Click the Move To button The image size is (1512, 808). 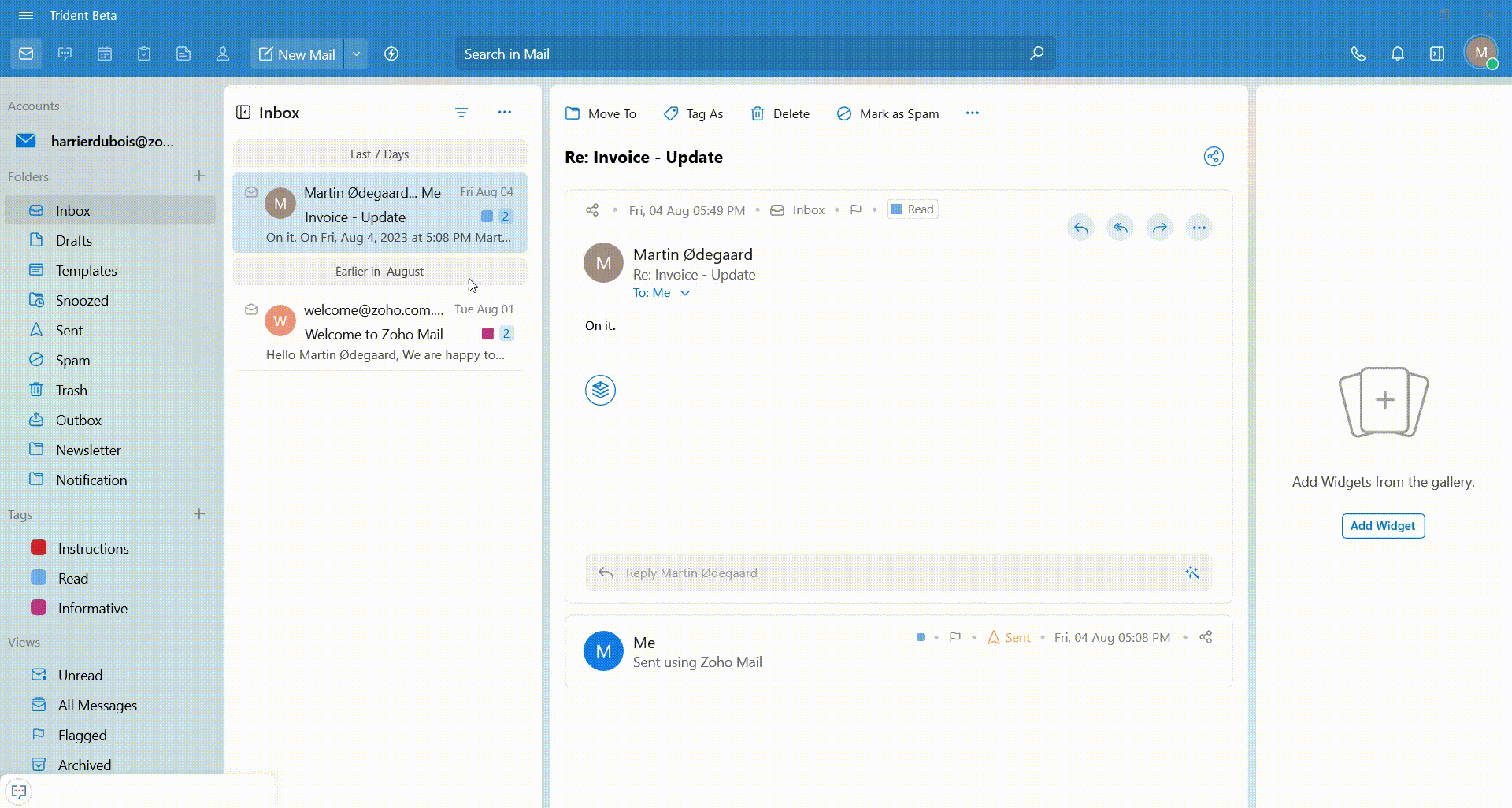pos(601,113)
